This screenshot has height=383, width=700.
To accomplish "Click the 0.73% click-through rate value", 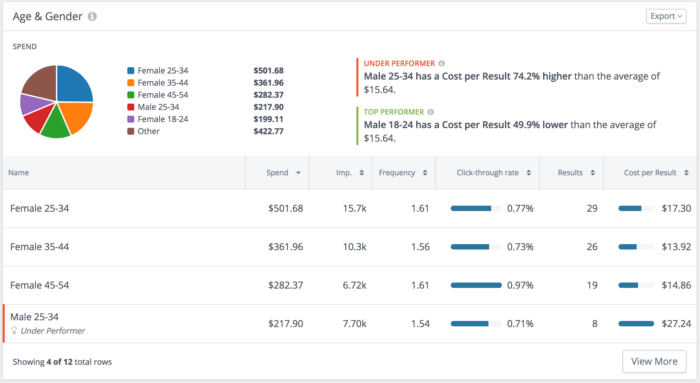I will pos(520,247).
